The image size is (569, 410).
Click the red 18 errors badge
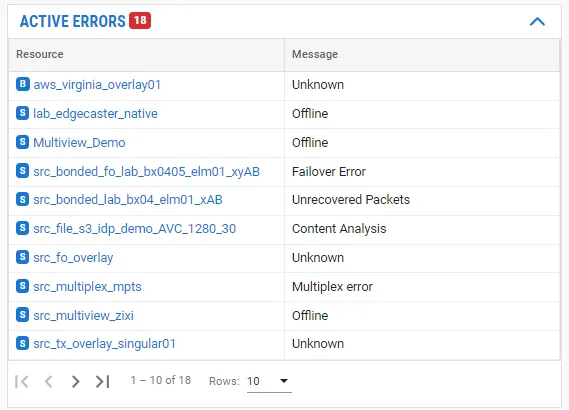tap(140, 20)
